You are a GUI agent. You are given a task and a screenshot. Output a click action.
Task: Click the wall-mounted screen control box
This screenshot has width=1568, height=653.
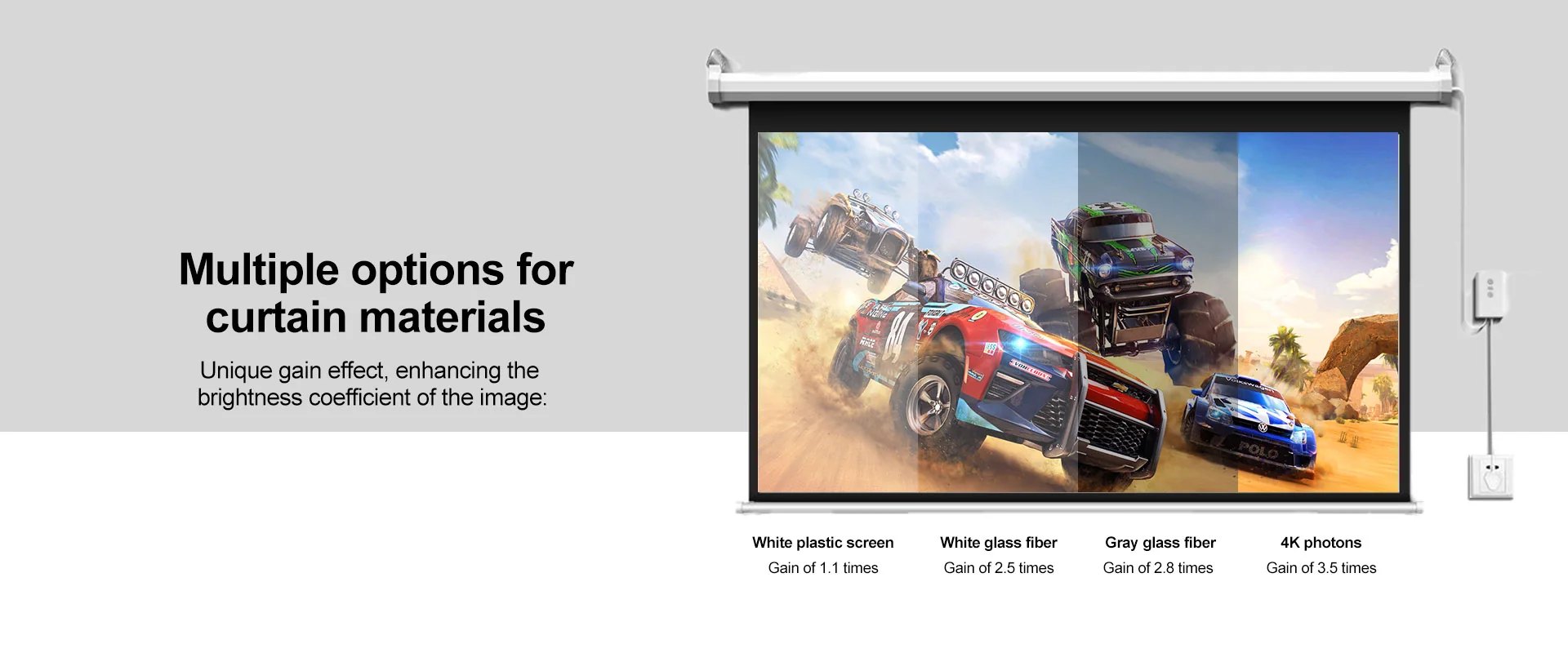pyautogui.click(x=1489, y=296)
